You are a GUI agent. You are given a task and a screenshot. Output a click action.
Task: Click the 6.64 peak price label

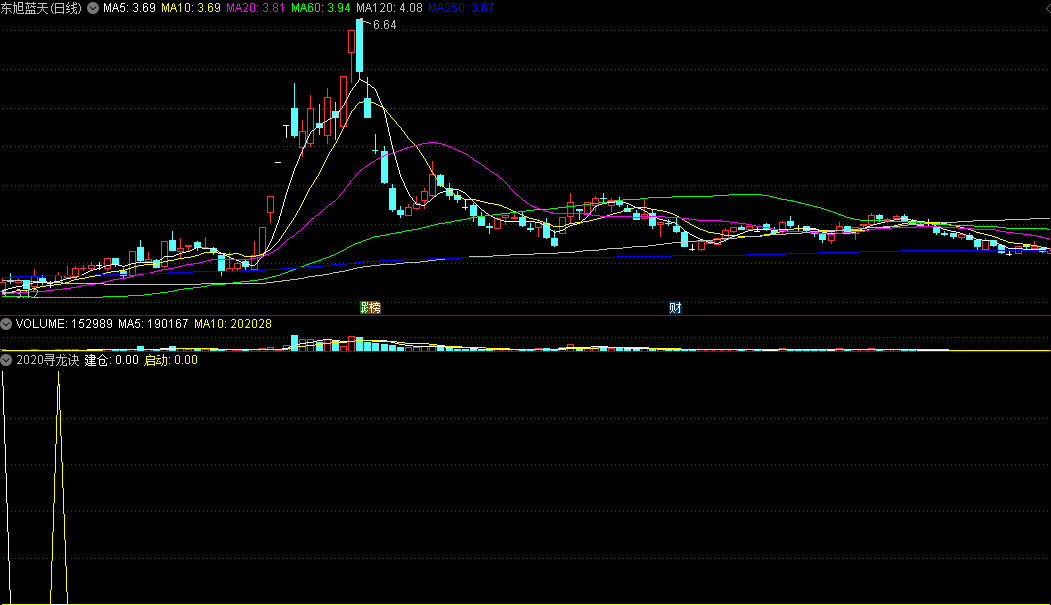tap(385, 25)
